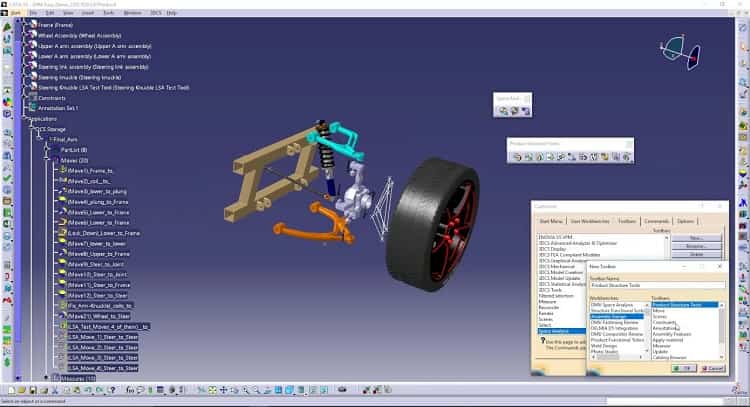Click the Cut scissors icon
Screen dimensions: 750x407
click(x=55, y=390)
